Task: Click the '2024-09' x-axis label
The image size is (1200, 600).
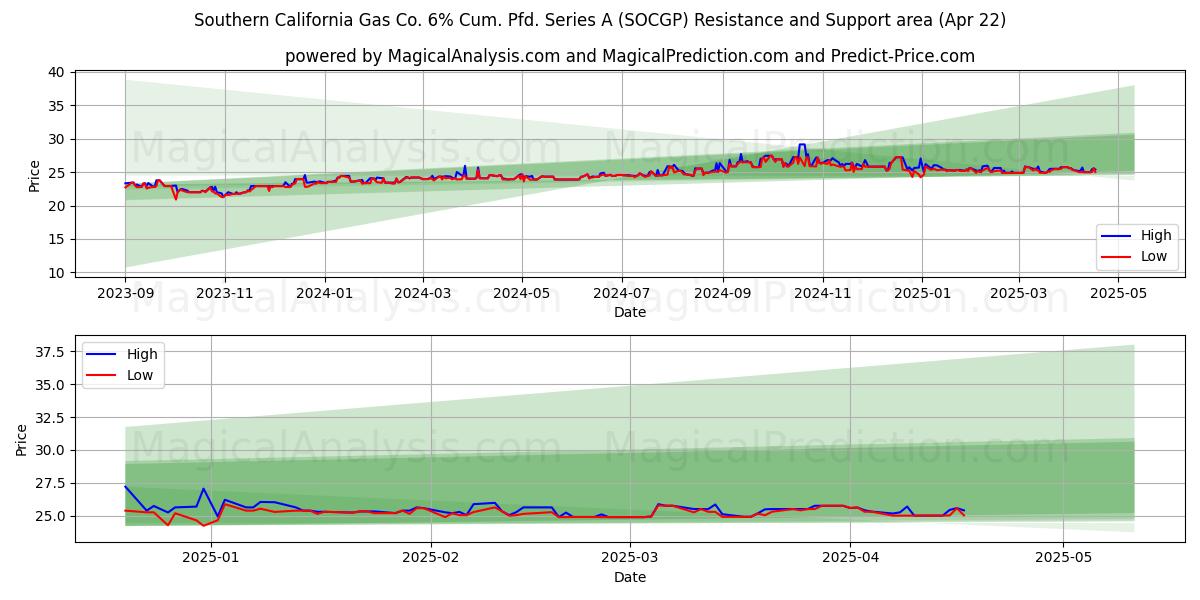Action: coord(722,294)
